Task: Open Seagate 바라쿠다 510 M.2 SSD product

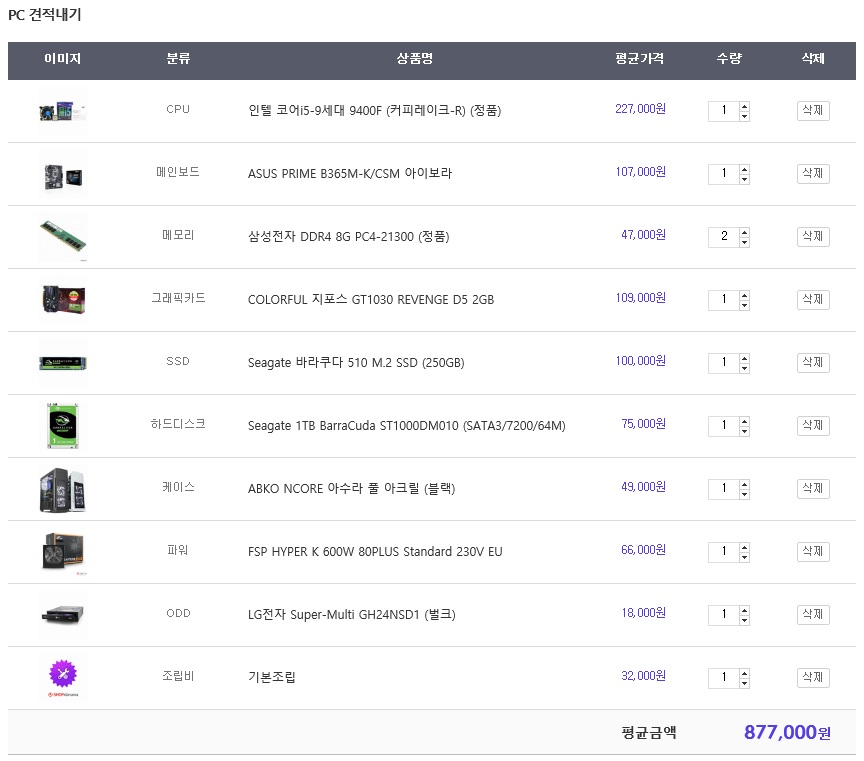Action: point(356,362)
